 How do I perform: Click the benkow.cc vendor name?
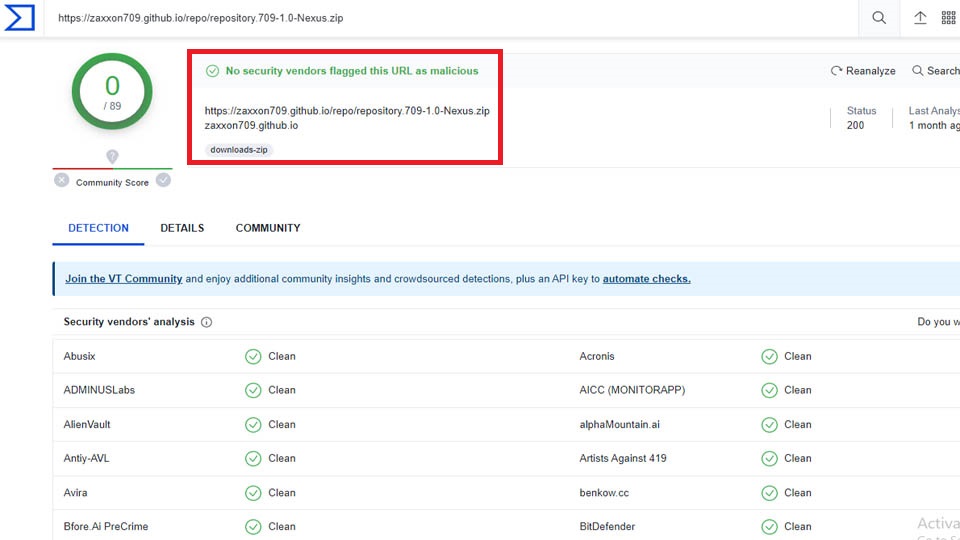[604, 492]
